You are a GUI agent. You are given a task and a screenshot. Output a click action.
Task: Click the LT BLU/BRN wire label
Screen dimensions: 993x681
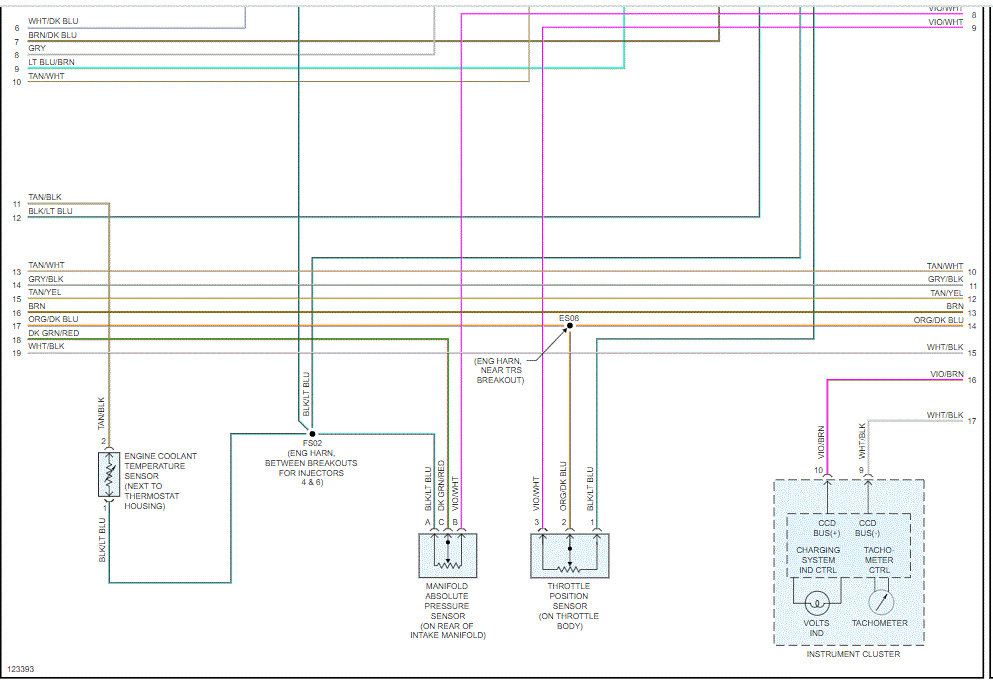point(51,62)
